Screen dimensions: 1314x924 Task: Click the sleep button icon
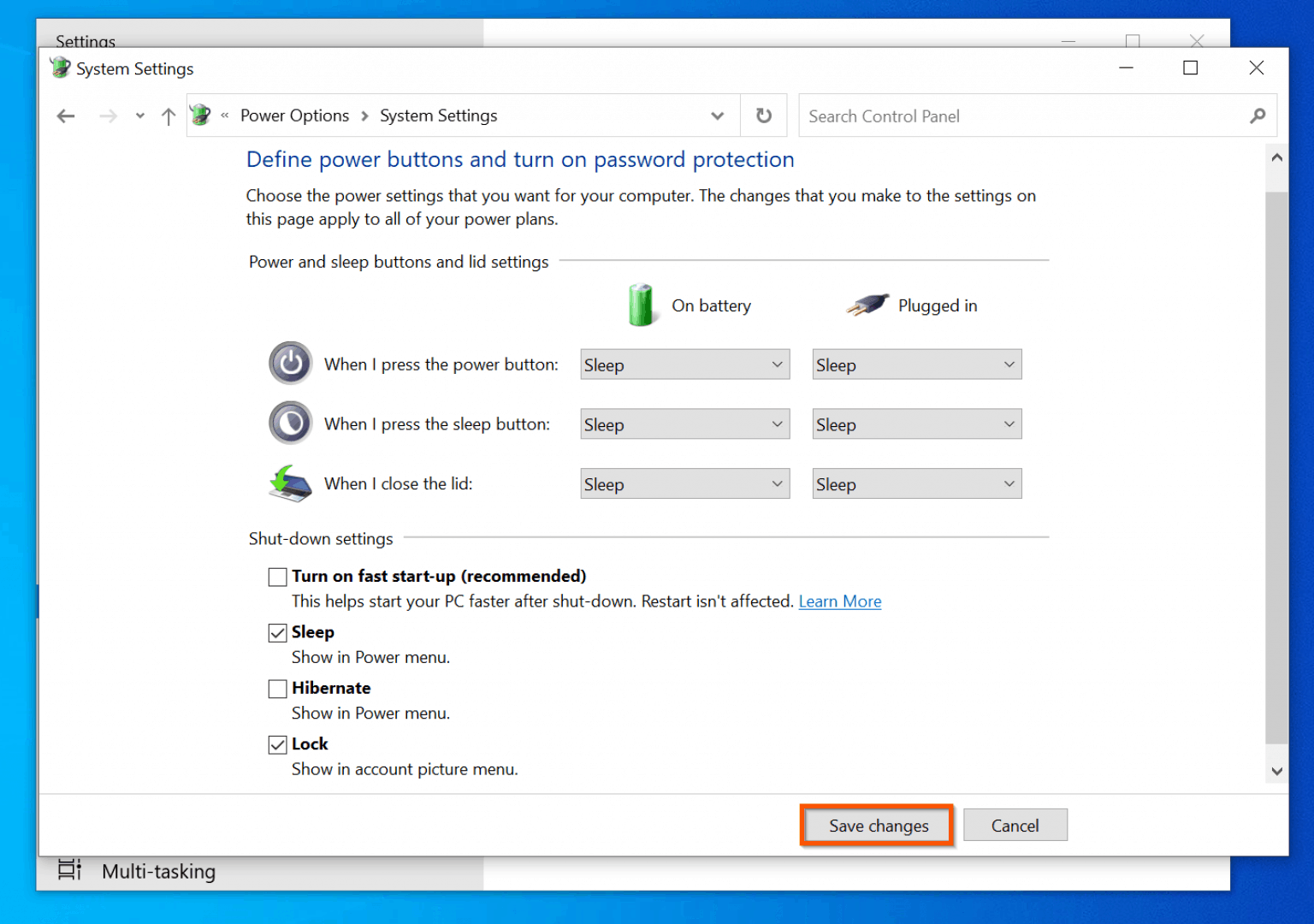coord(290,423)
